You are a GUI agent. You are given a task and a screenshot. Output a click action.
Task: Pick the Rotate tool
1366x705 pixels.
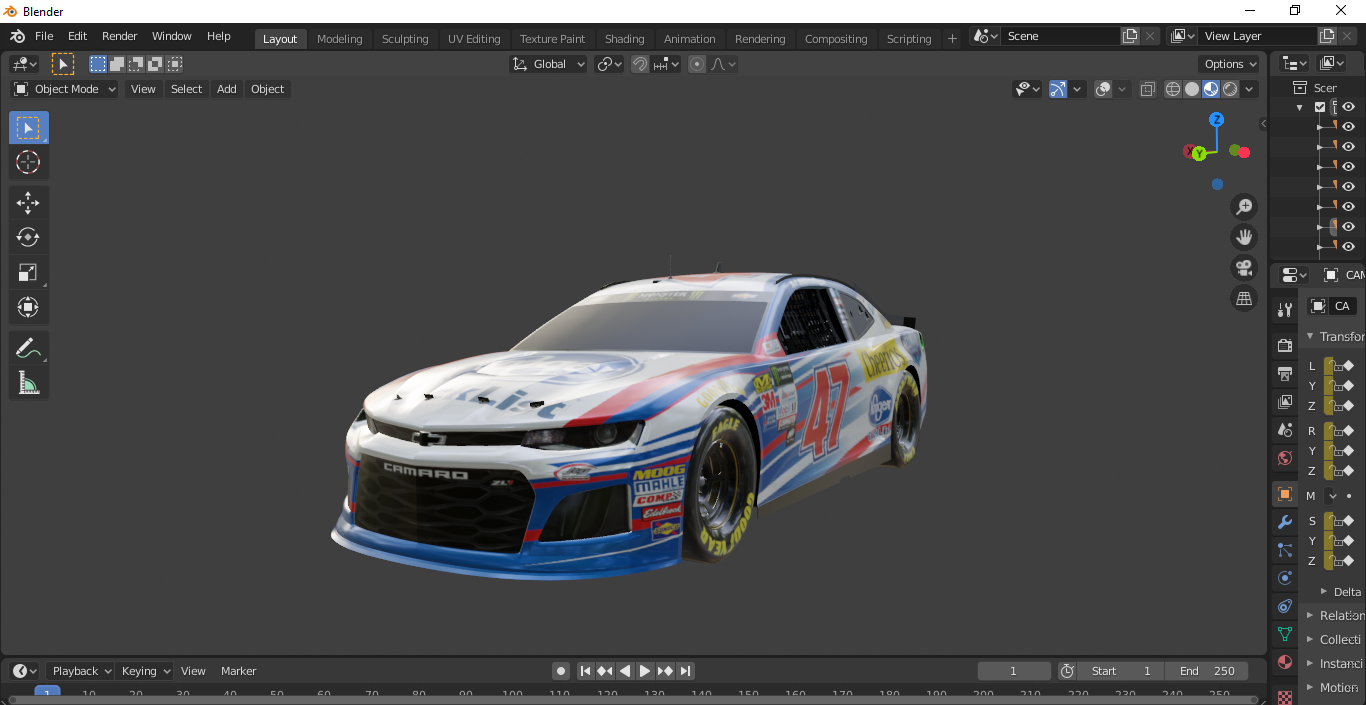[x=28, y=237]
